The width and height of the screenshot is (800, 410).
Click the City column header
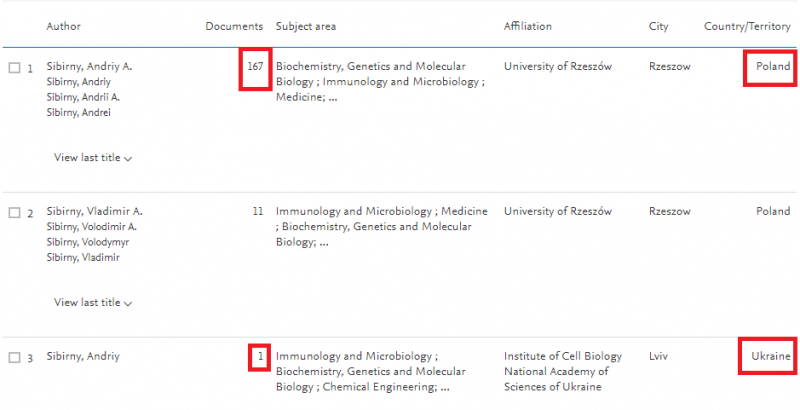(658, 26)
